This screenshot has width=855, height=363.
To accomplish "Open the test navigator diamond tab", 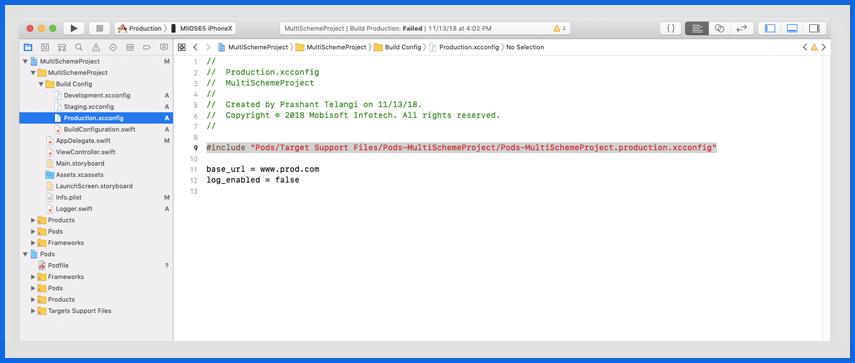I will pyautogui.click(x=113, y=47).
